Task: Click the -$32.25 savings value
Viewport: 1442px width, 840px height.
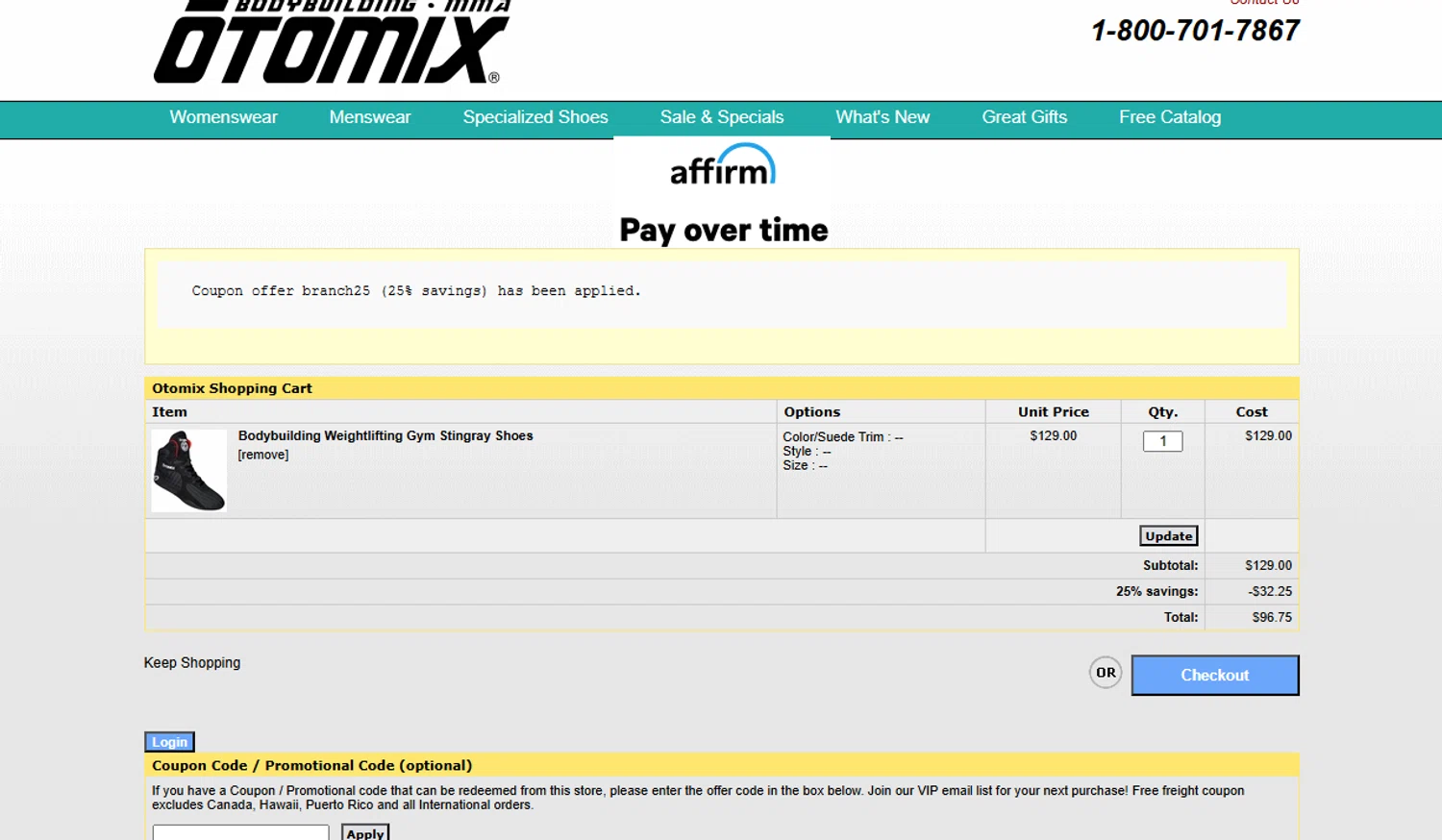Action: coord(1270,591)
